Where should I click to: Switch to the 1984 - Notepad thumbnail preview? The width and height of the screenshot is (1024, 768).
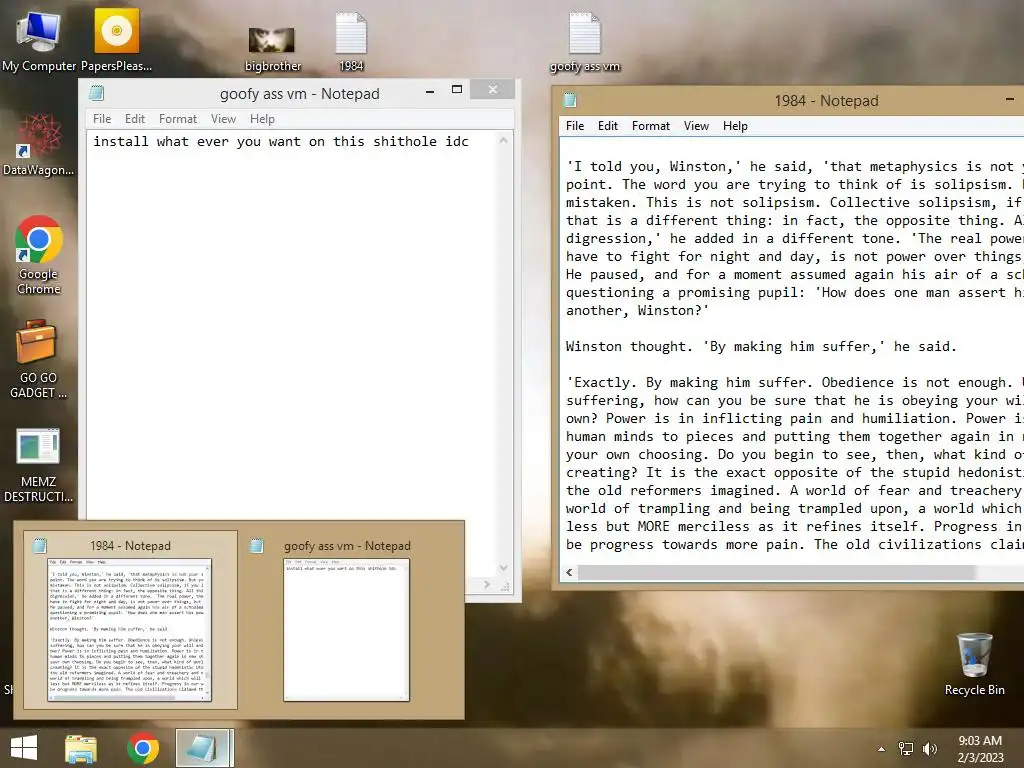130,620
